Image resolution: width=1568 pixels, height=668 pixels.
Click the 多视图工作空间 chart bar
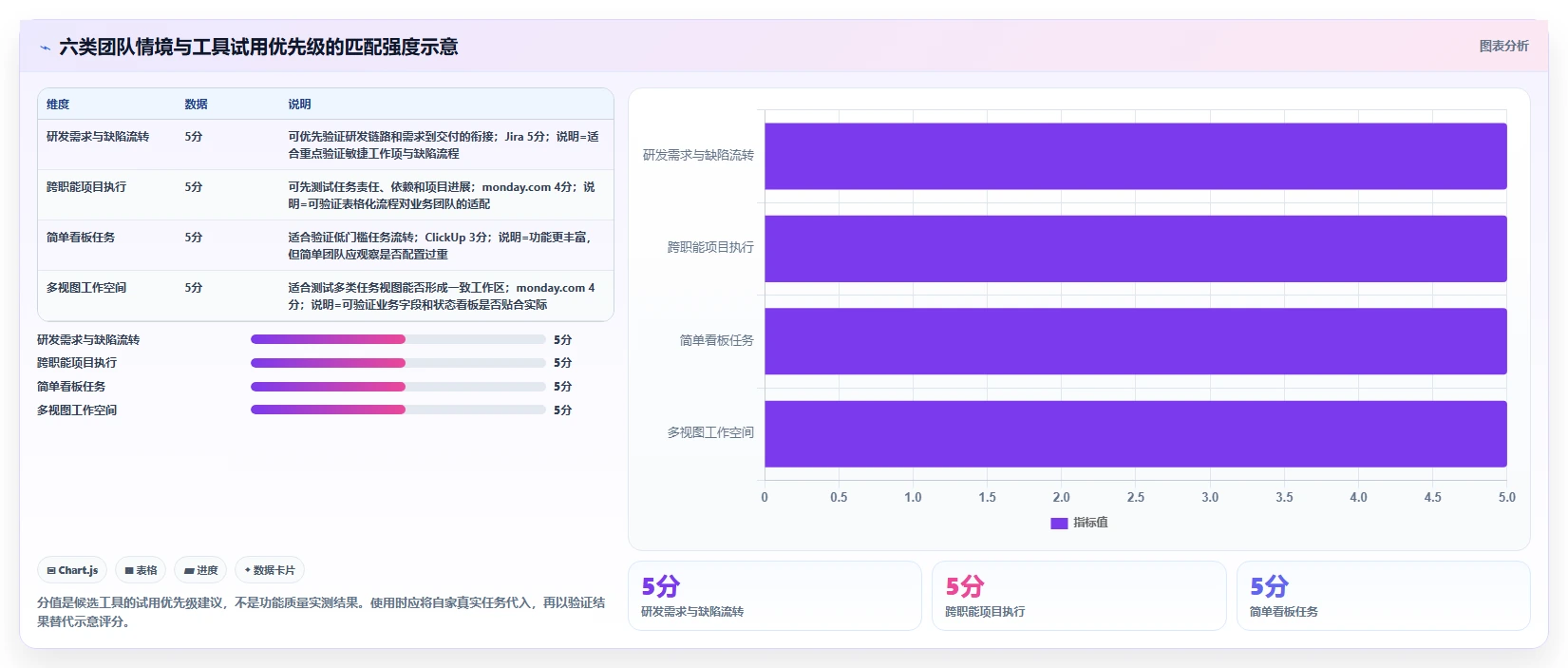click(1136, 434)
